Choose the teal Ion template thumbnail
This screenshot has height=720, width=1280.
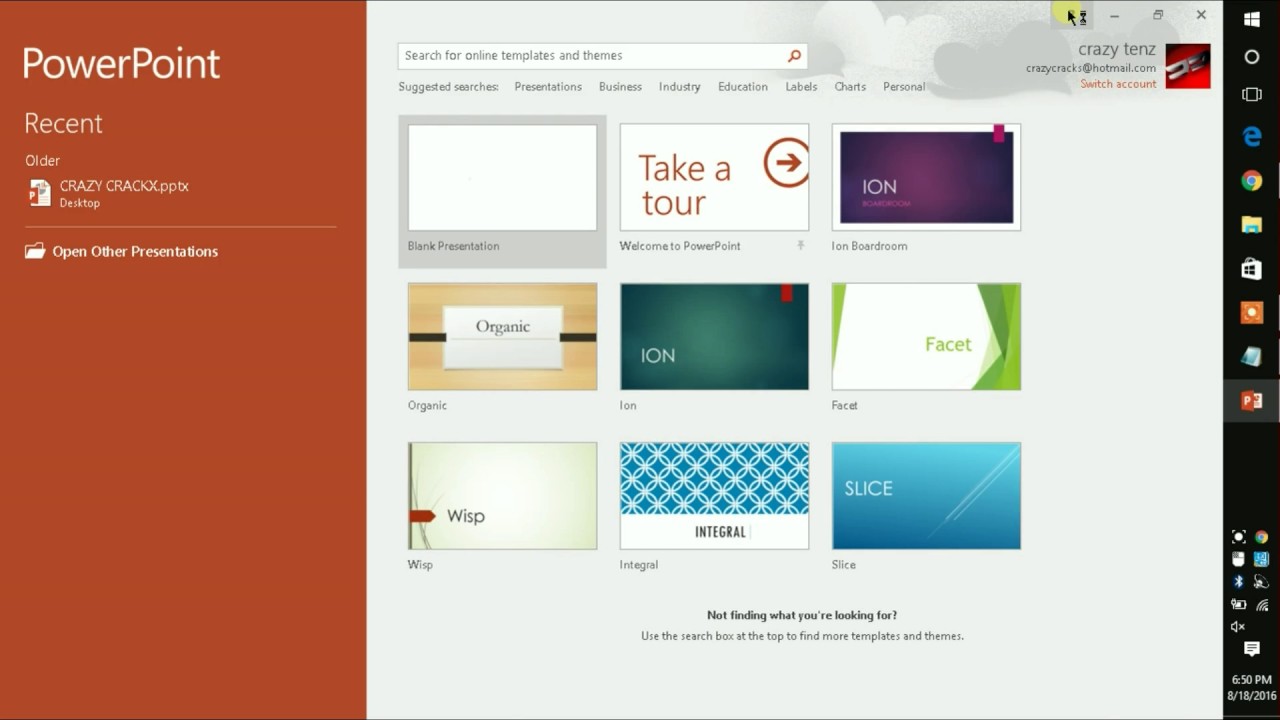tap(714, 336)
